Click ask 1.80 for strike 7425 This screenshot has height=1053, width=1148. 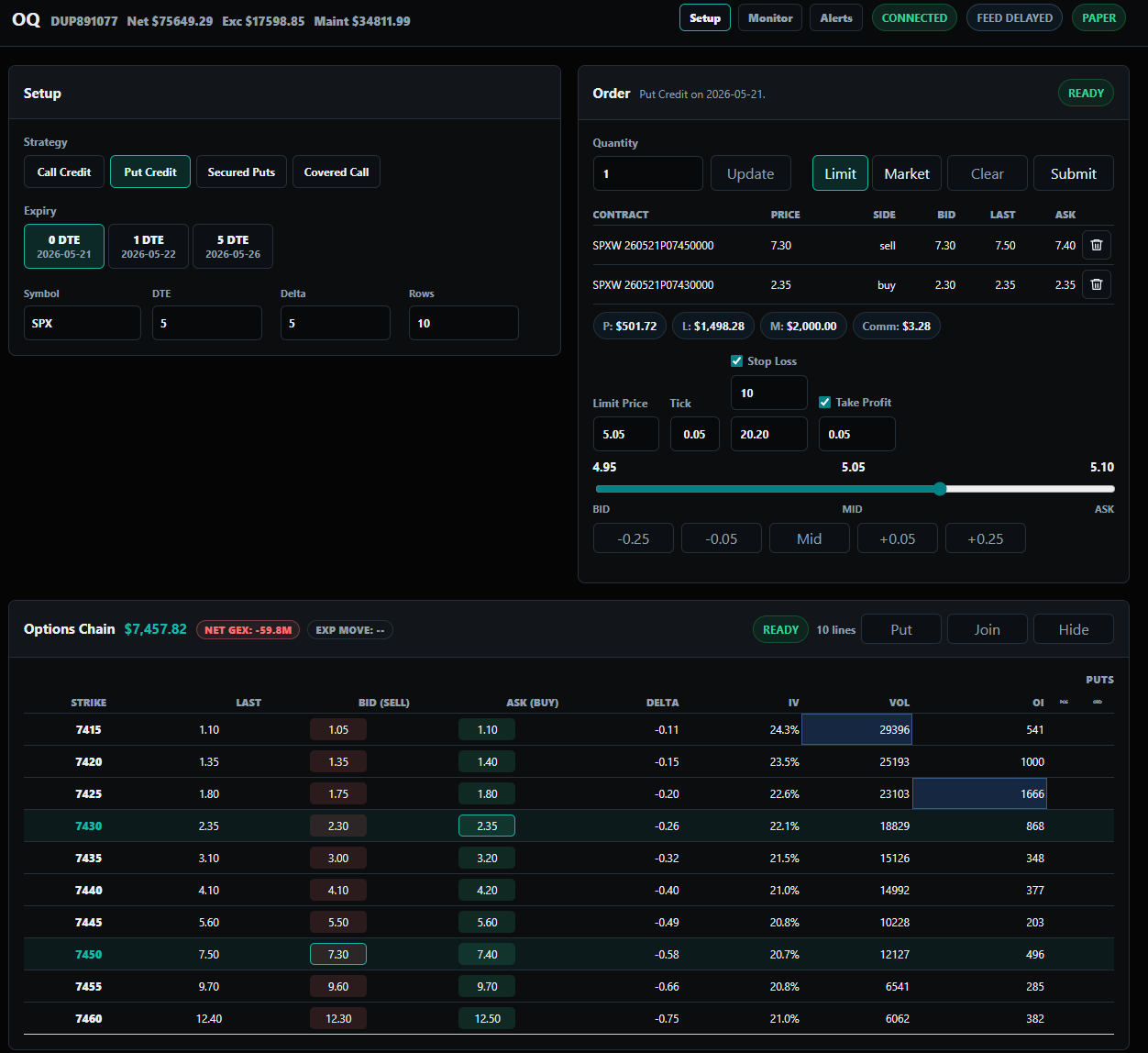coord(487,793)
